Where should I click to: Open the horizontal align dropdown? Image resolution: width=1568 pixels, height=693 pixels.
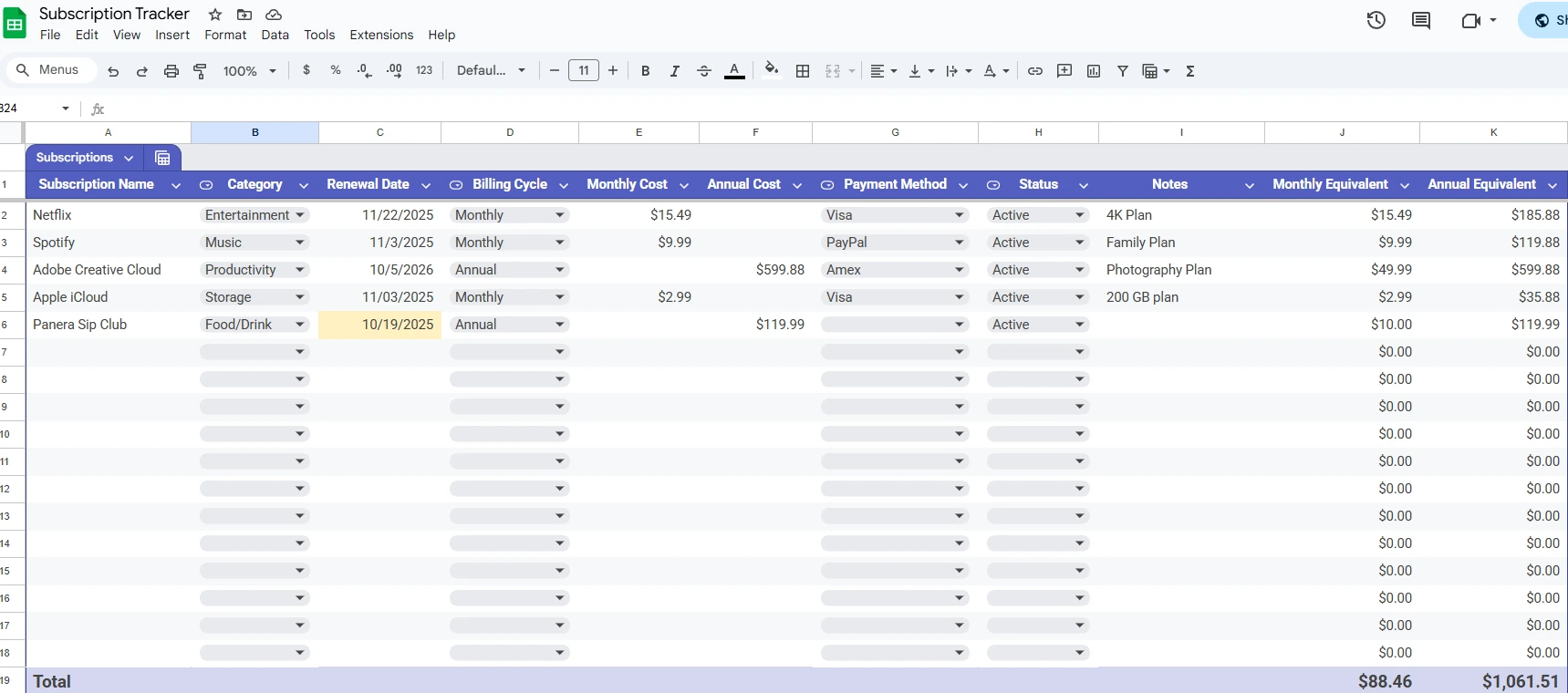pos(884,71)
